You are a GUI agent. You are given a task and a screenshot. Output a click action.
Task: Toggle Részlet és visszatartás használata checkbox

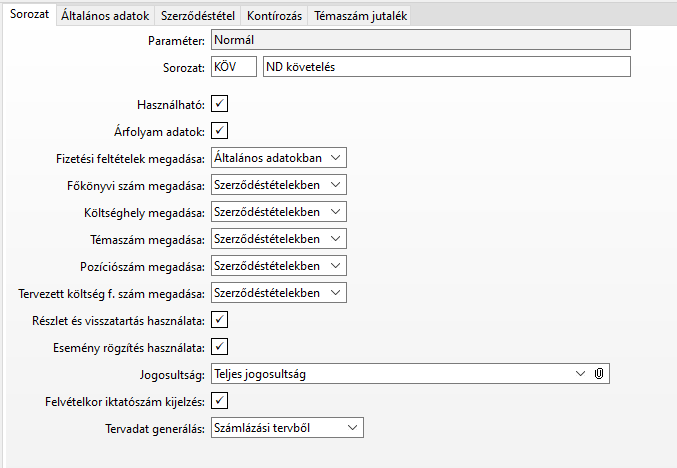219,320
